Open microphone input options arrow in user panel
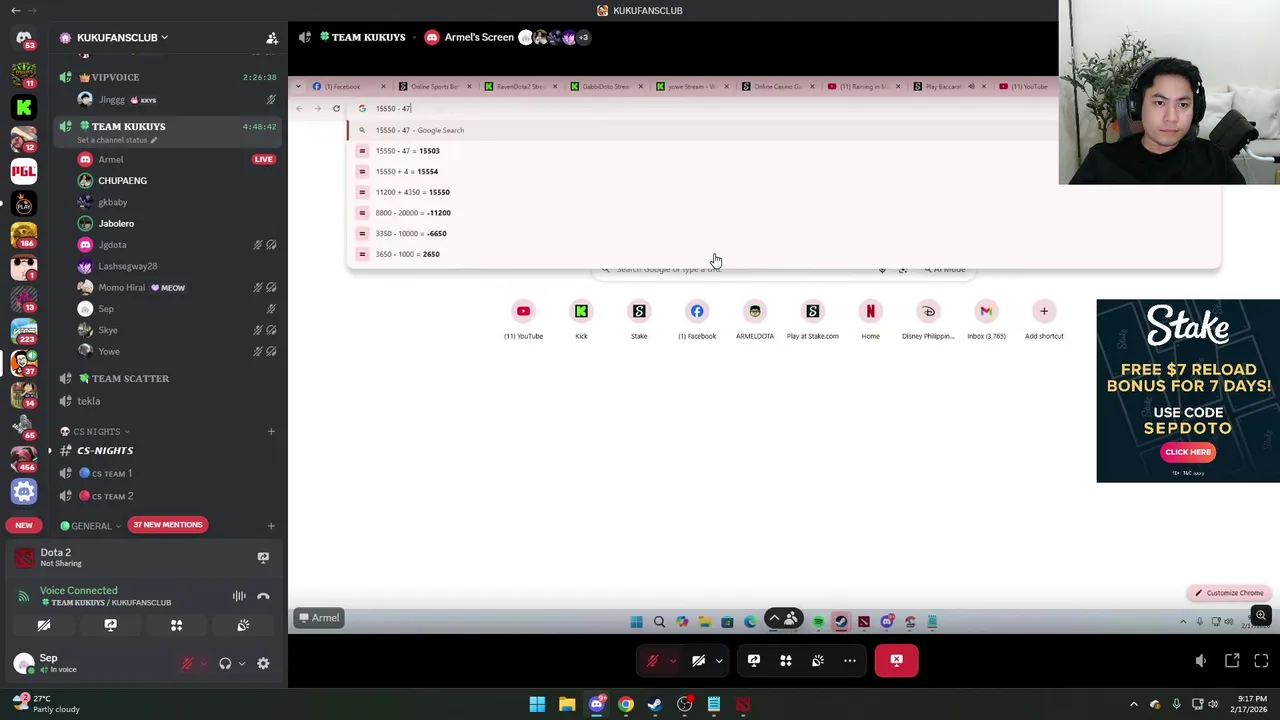Viewport: 1280px width, 720px height. [x=203, y=663]
